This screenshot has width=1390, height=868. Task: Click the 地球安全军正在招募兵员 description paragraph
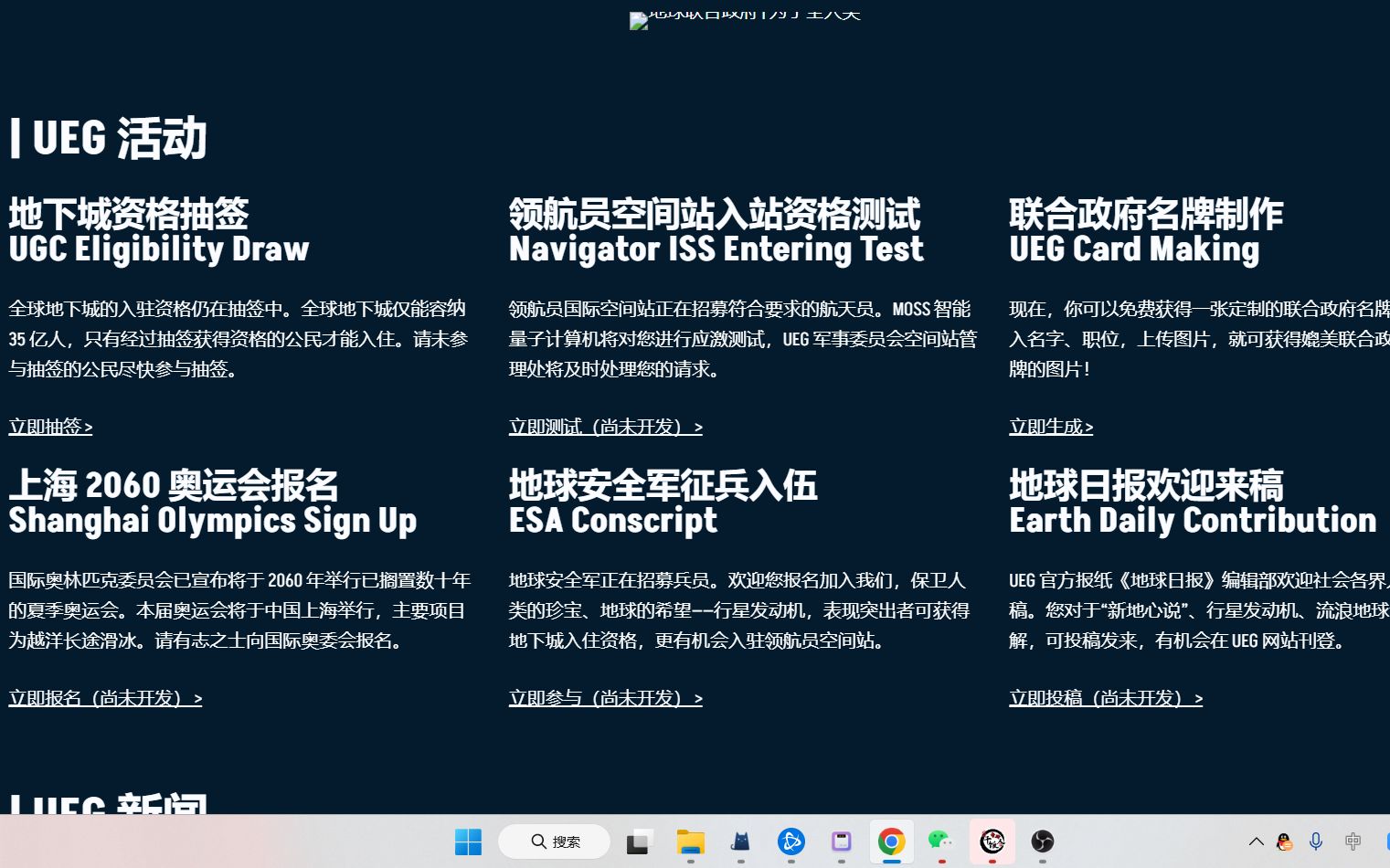739,610
